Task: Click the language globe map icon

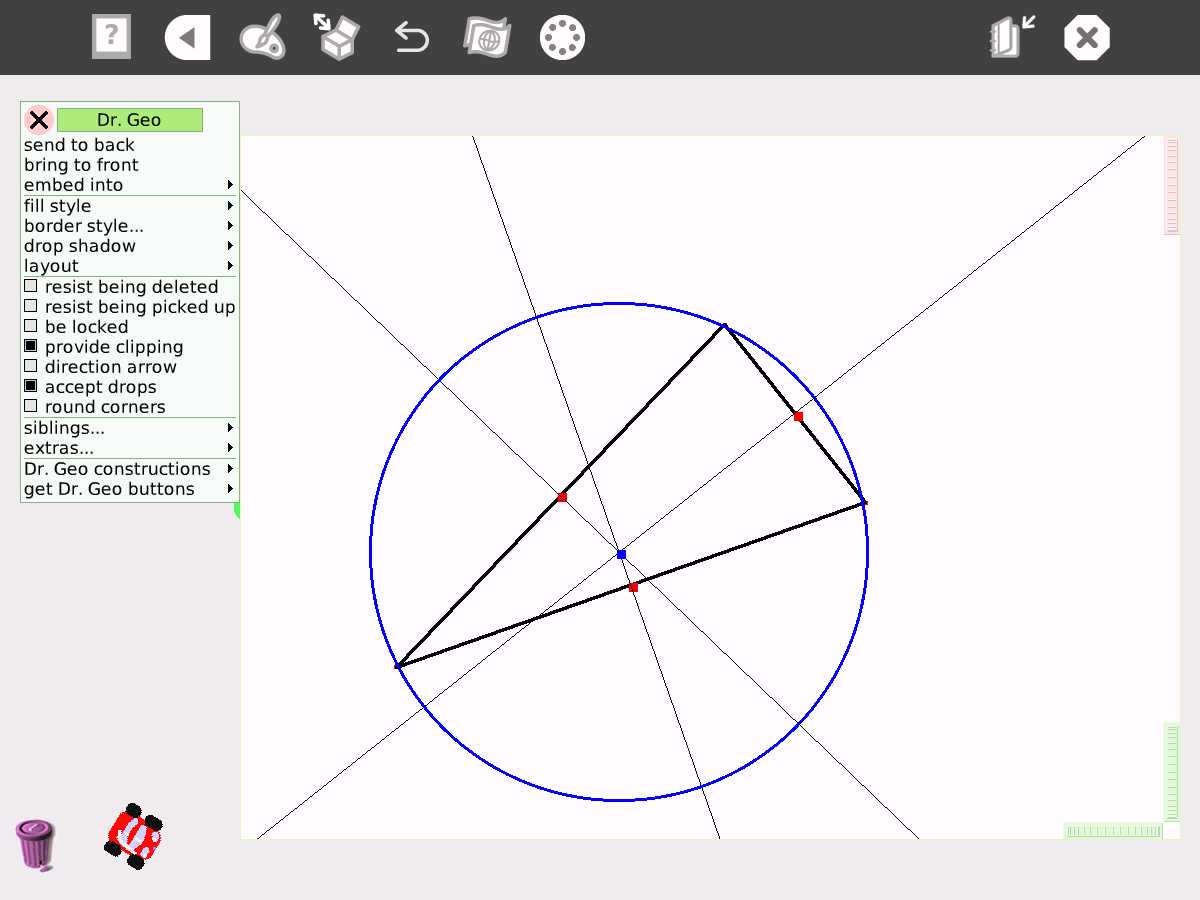Action: tap(487, 38)
